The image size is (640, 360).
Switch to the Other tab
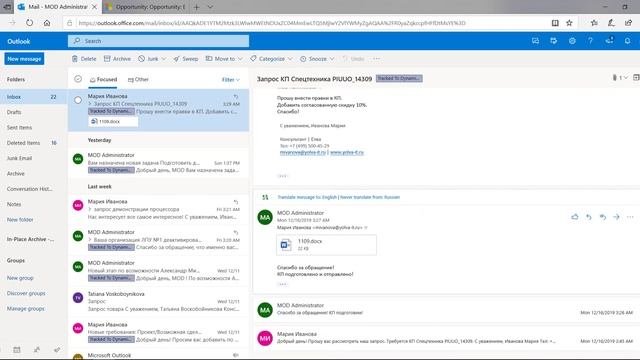(x=138, y=80)
